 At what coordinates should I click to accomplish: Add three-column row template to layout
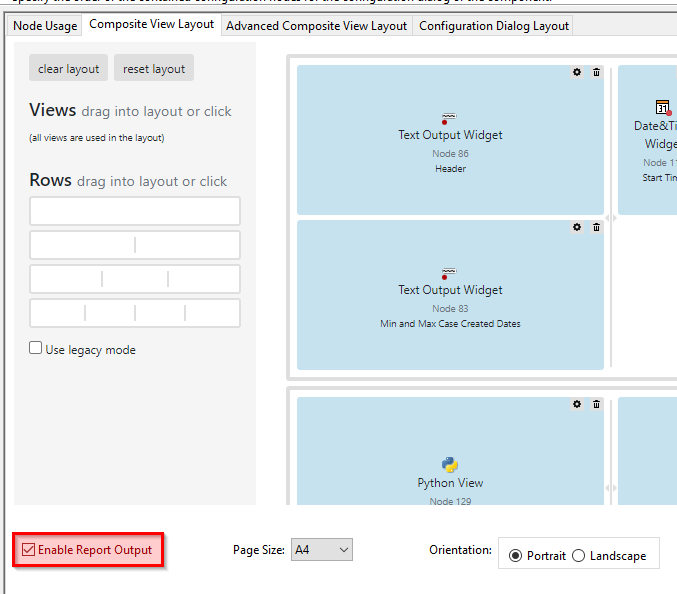coord(135,279)
